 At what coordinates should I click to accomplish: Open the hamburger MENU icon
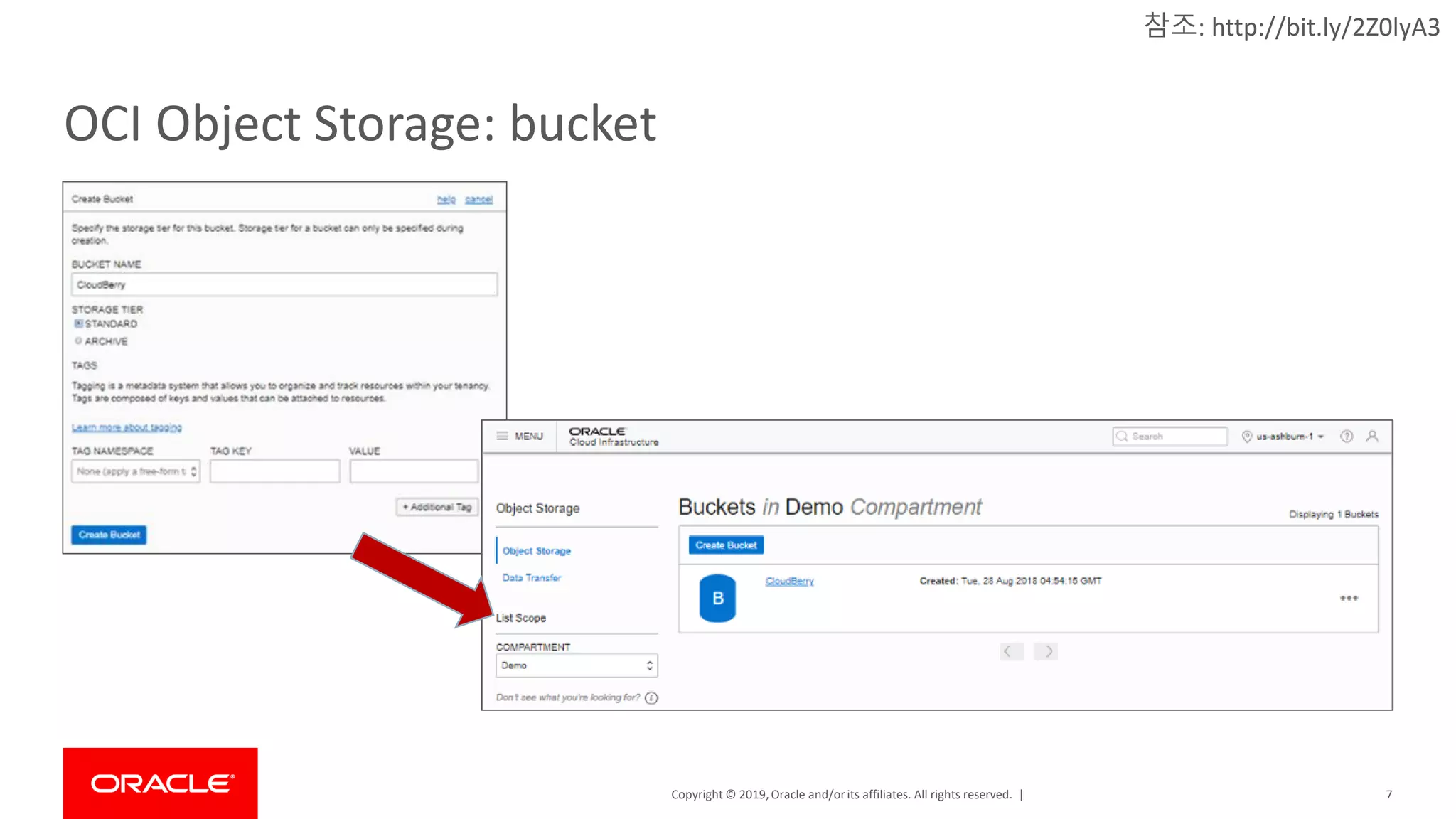pos(502,436)
